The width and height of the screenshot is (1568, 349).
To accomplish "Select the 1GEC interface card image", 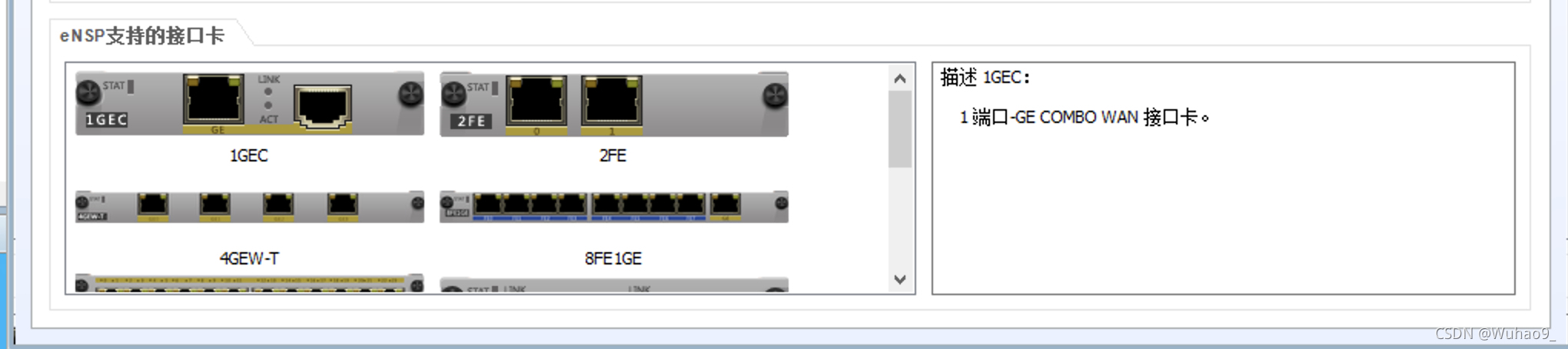I will [x=250, y=104].
